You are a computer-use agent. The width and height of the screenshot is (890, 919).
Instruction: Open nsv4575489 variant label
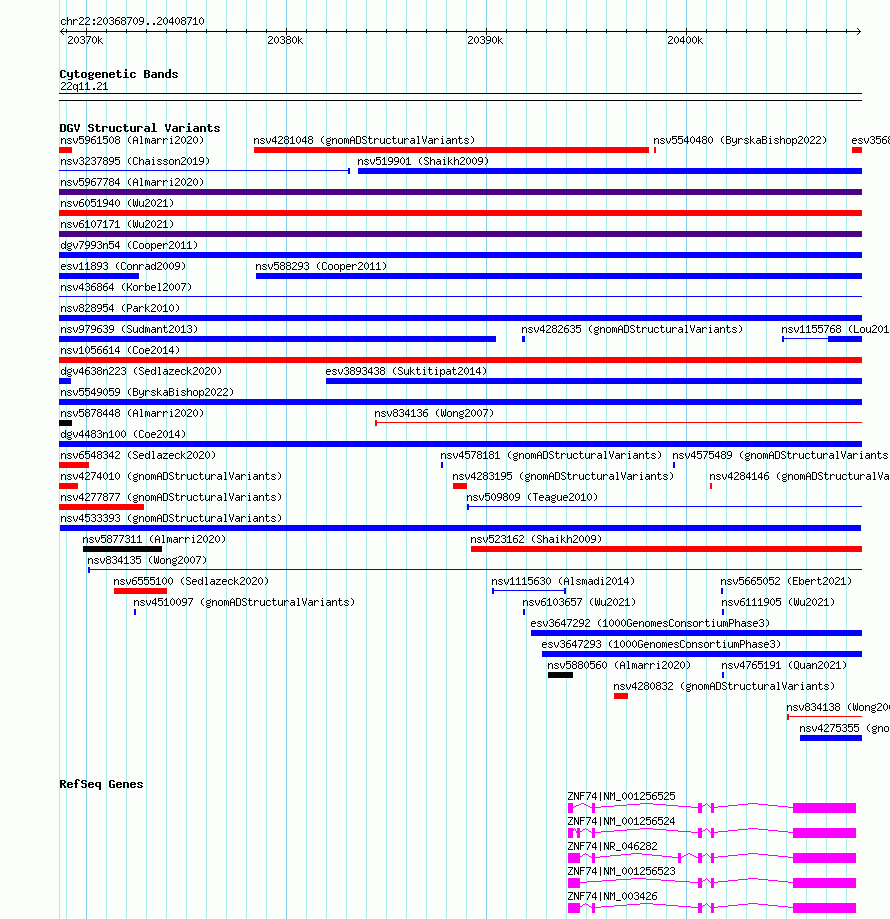tap(780, 455)
